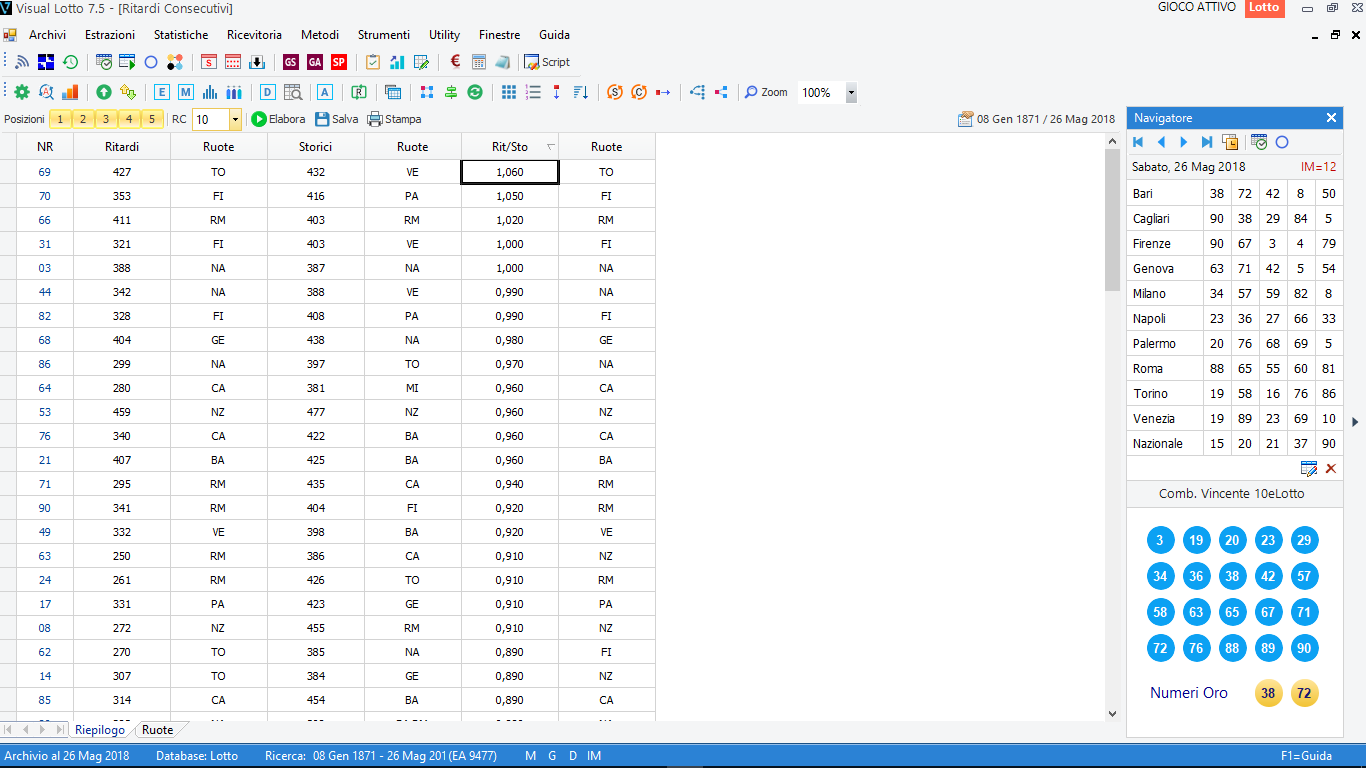Viewport: 1366px width, 768px height.
Task: Click the Salva button
Action: [336, 119]
